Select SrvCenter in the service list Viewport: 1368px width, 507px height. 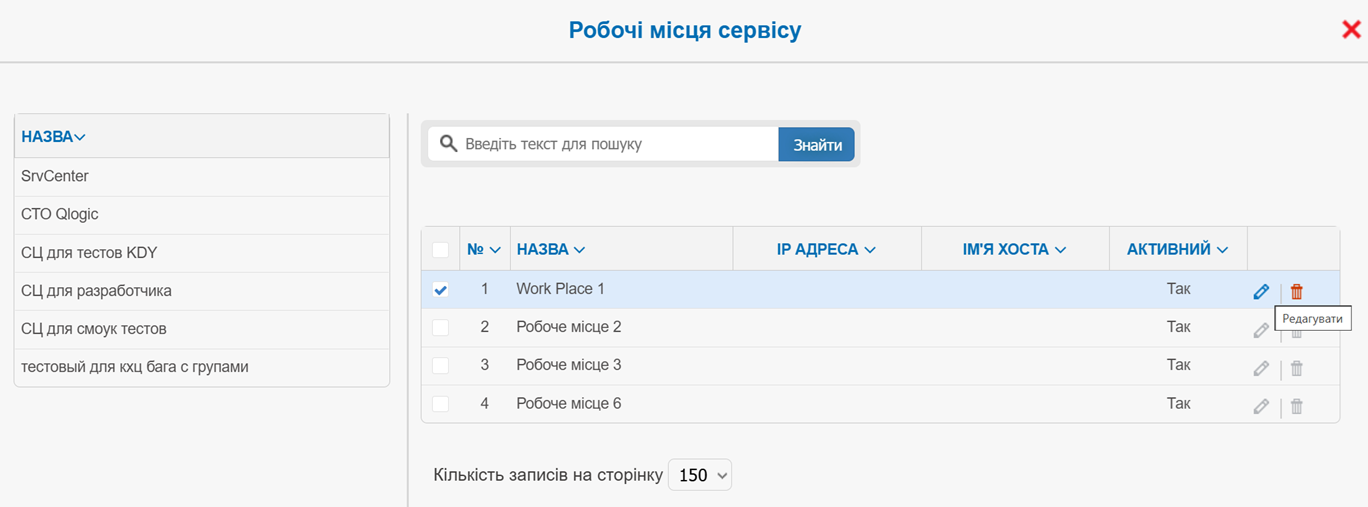point(55,176)
